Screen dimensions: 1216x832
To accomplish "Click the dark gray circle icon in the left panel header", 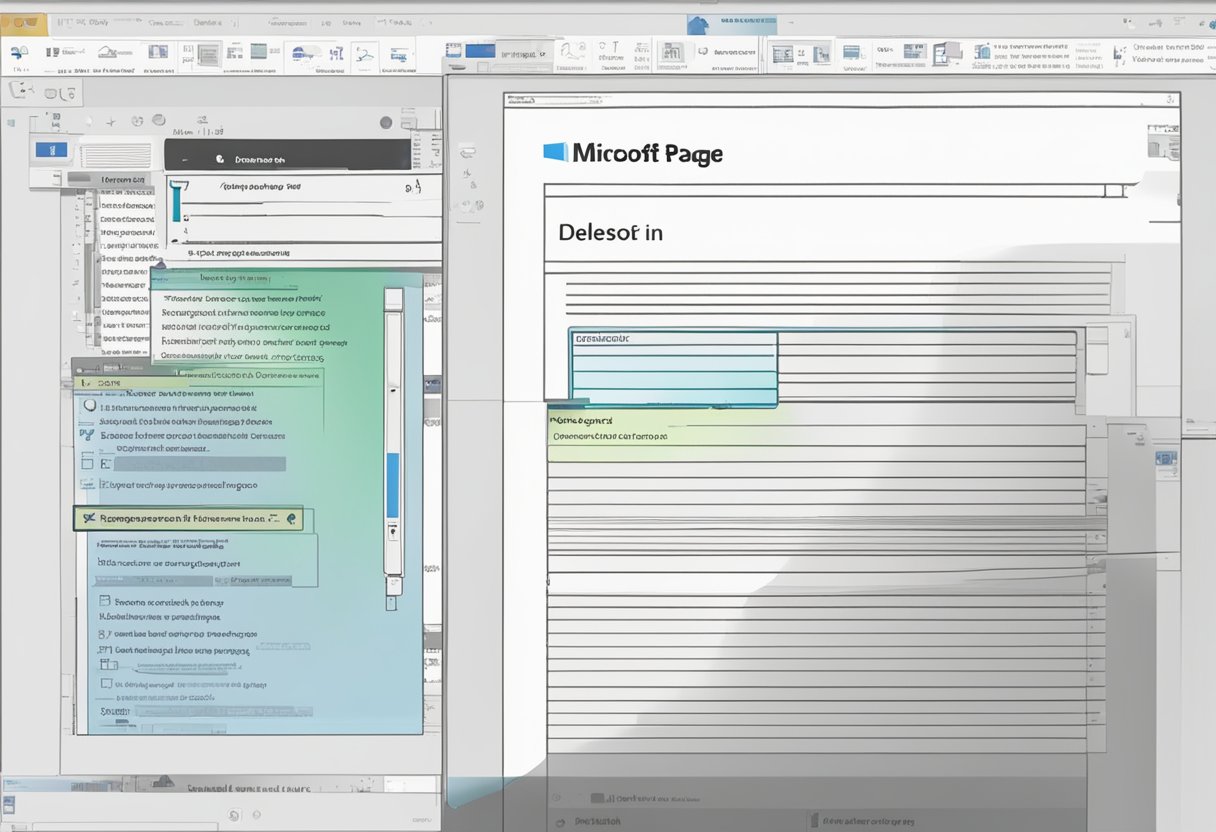I will coord(386,122).
